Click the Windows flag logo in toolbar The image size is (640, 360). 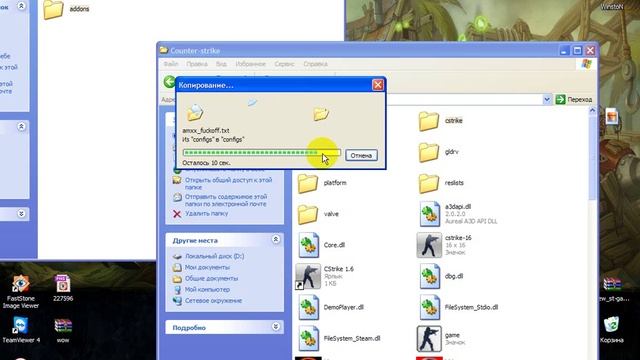point(587,64)
